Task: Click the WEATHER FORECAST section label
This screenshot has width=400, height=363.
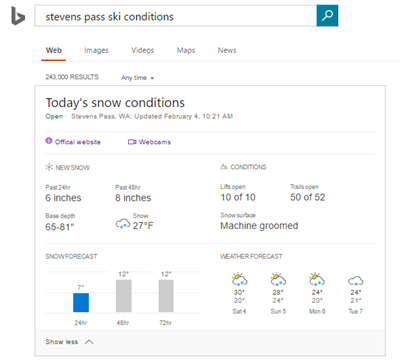Action: tap(251, 256)
